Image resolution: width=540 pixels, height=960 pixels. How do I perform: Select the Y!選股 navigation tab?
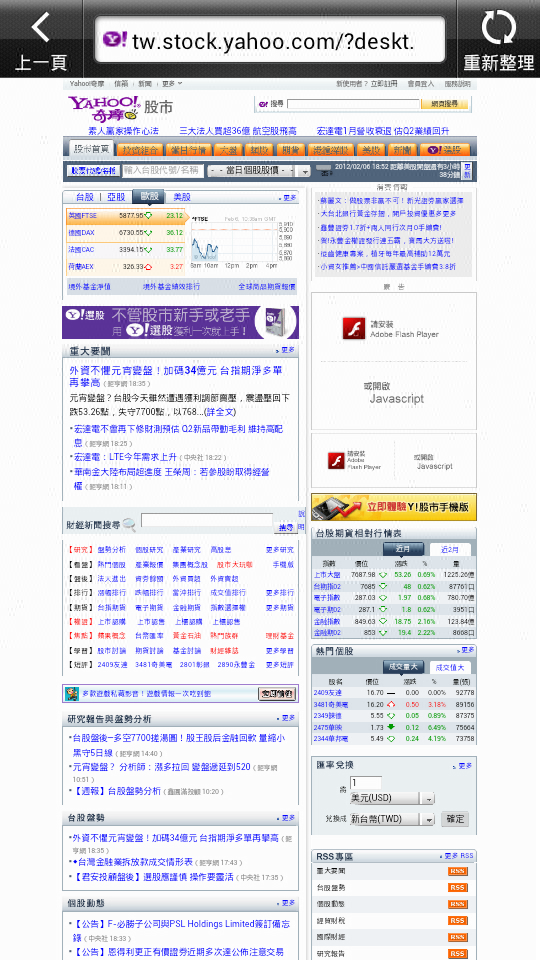click(x=444, y=150)
